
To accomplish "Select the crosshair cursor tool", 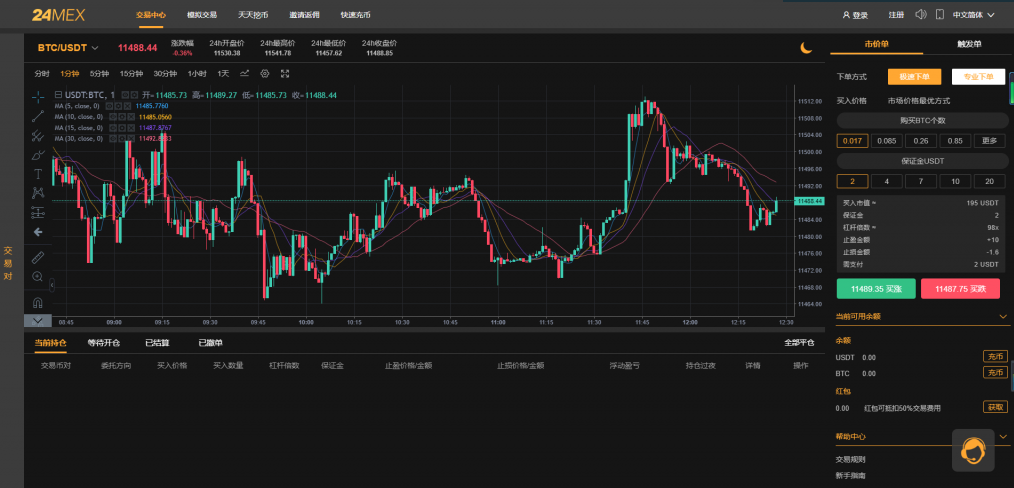I will (37, 96).
